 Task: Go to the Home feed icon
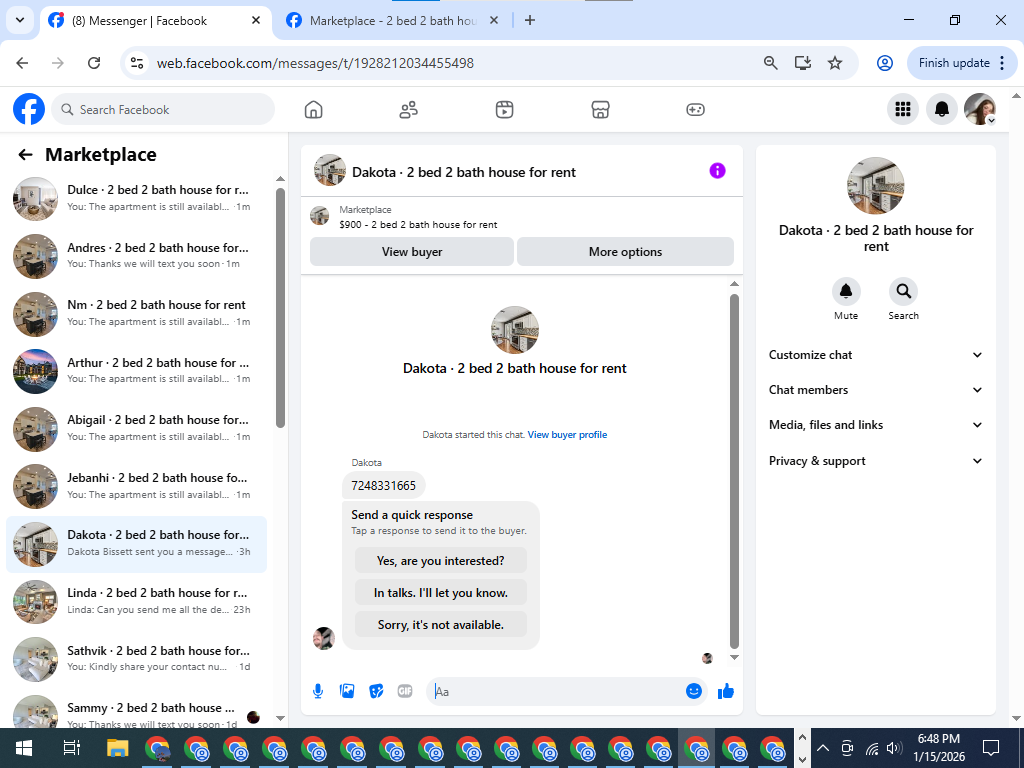pos(313,109)
